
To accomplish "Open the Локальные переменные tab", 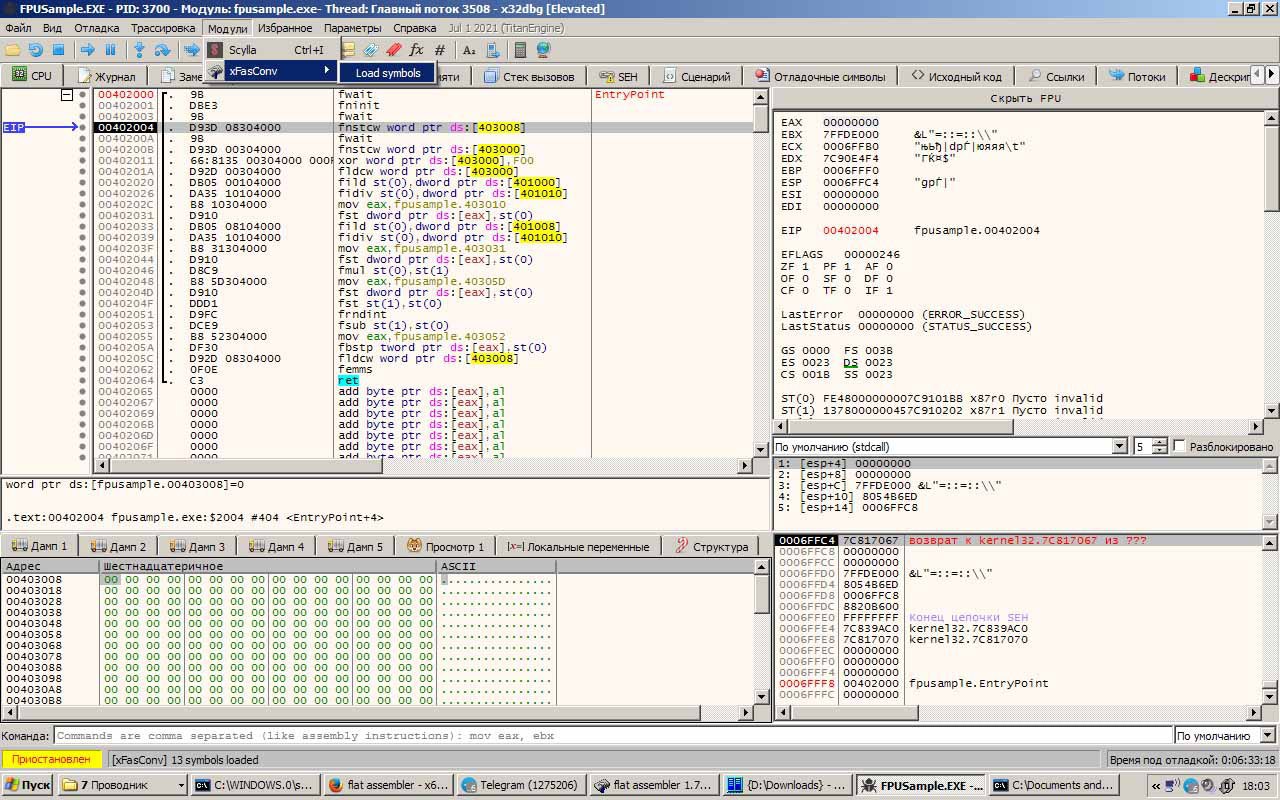I will point(579,546).
